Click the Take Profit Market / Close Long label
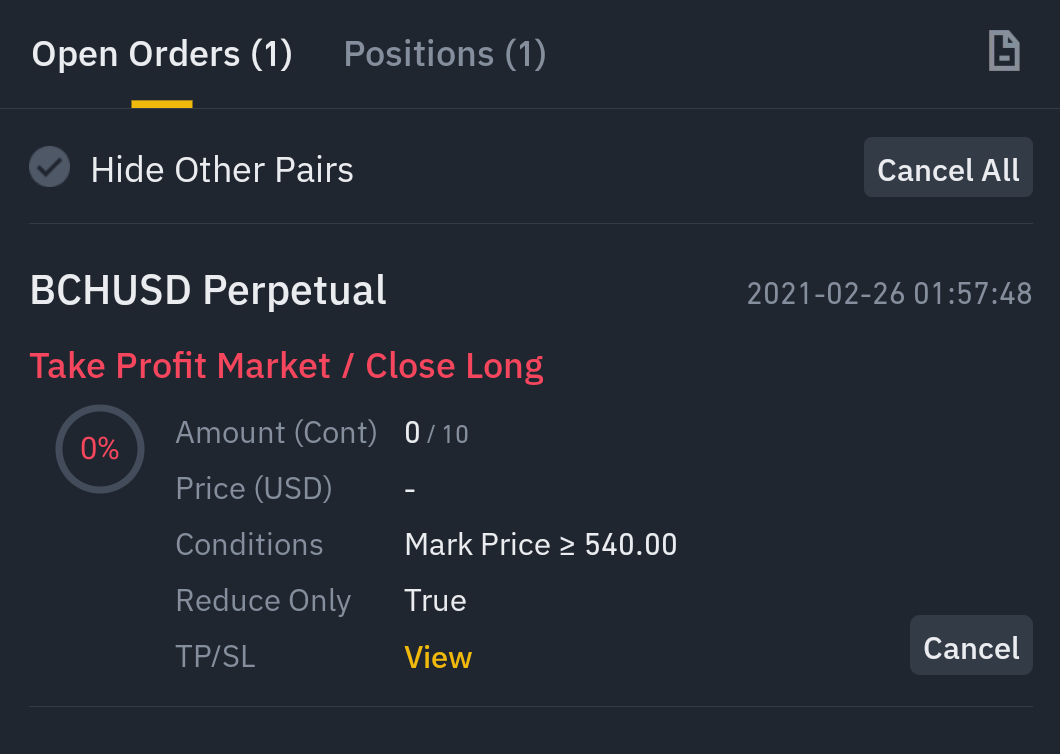 (x=287, y=367)
